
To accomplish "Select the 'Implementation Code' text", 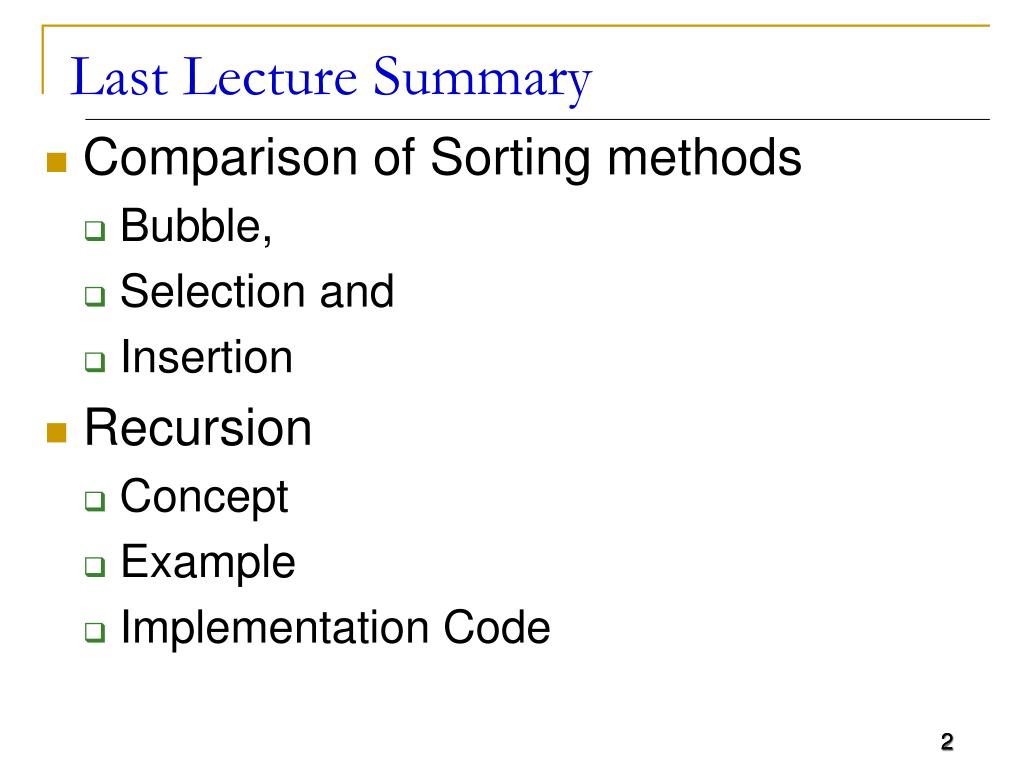I will (x=336, y=628).
